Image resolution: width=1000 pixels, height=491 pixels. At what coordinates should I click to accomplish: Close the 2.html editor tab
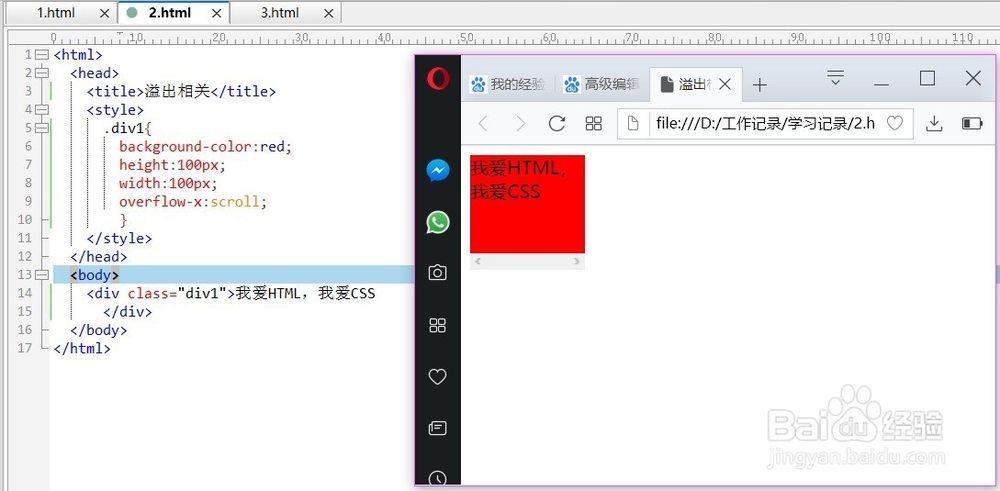coord(217,13)
